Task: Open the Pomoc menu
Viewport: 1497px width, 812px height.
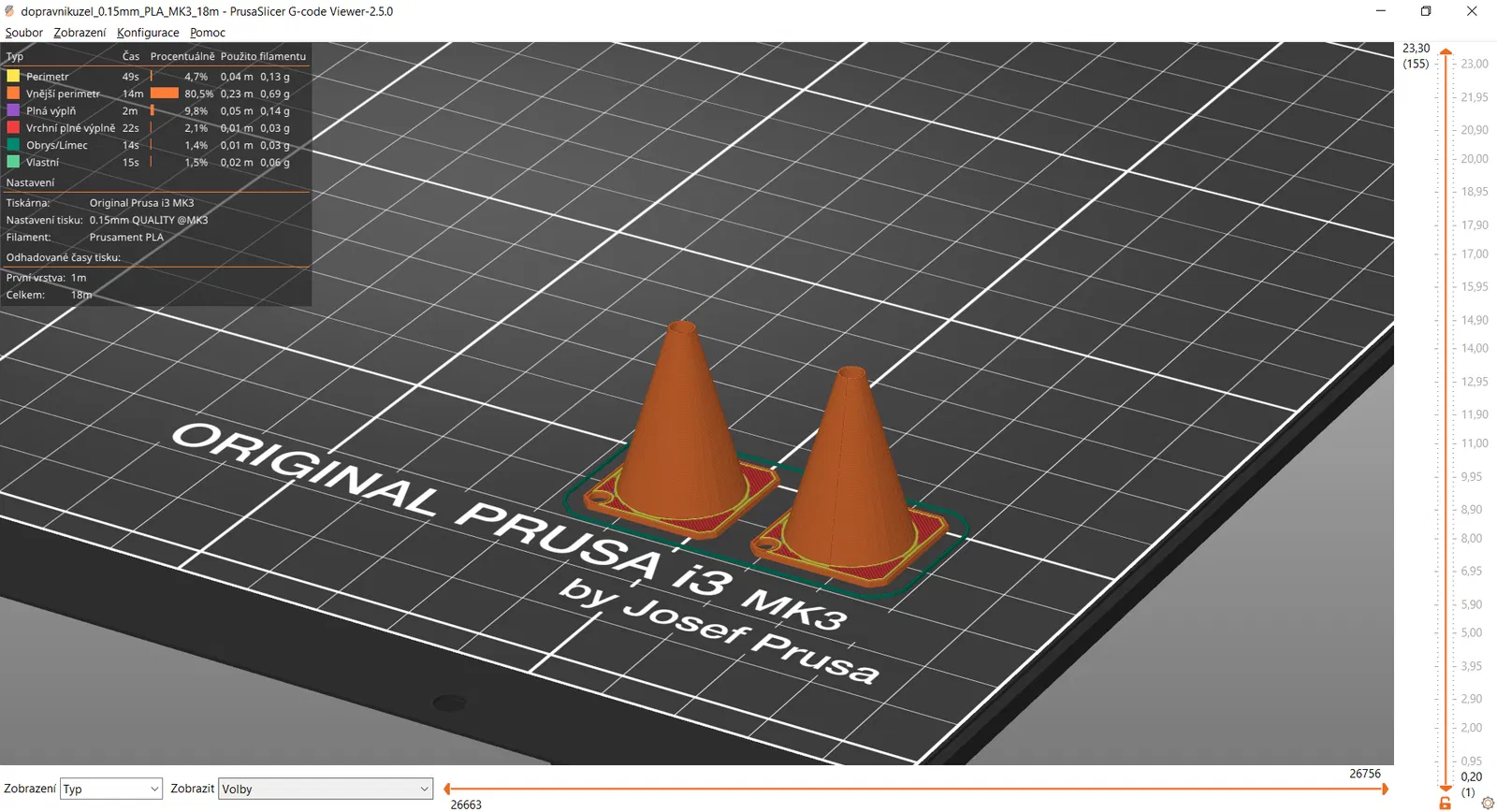Action: [x=208, y=33]
